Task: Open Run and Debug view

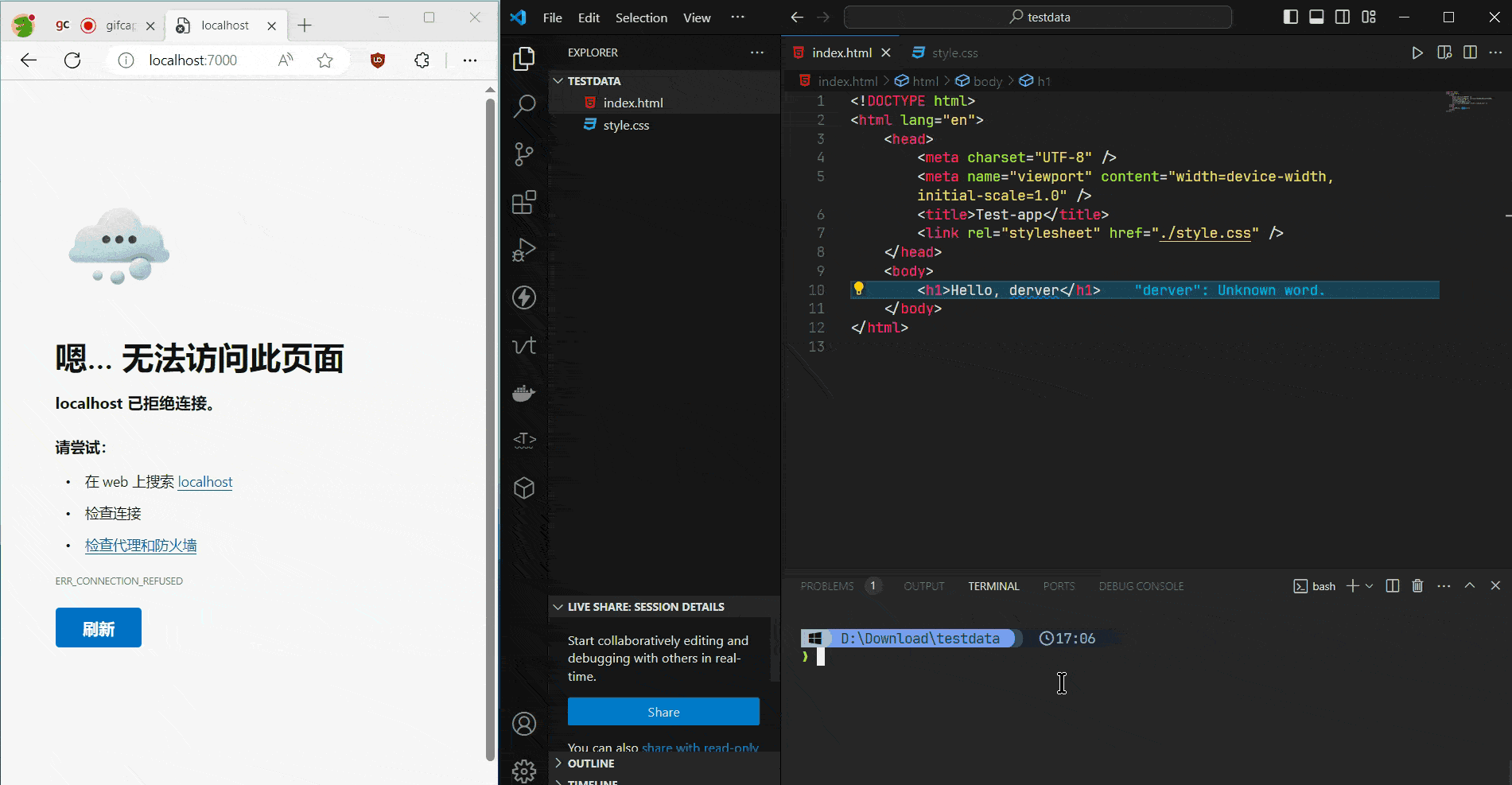Action: click(x=524, y=250)
